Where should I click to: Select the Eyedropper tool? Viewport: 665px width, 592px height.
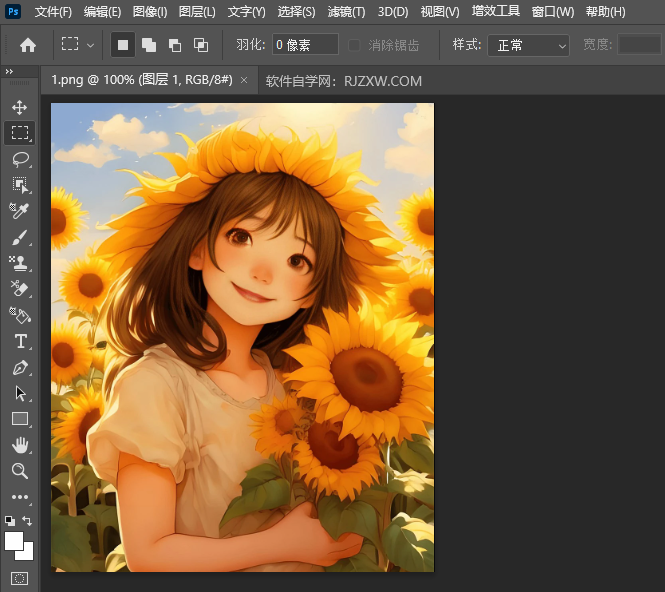click(x=20, y=211)
